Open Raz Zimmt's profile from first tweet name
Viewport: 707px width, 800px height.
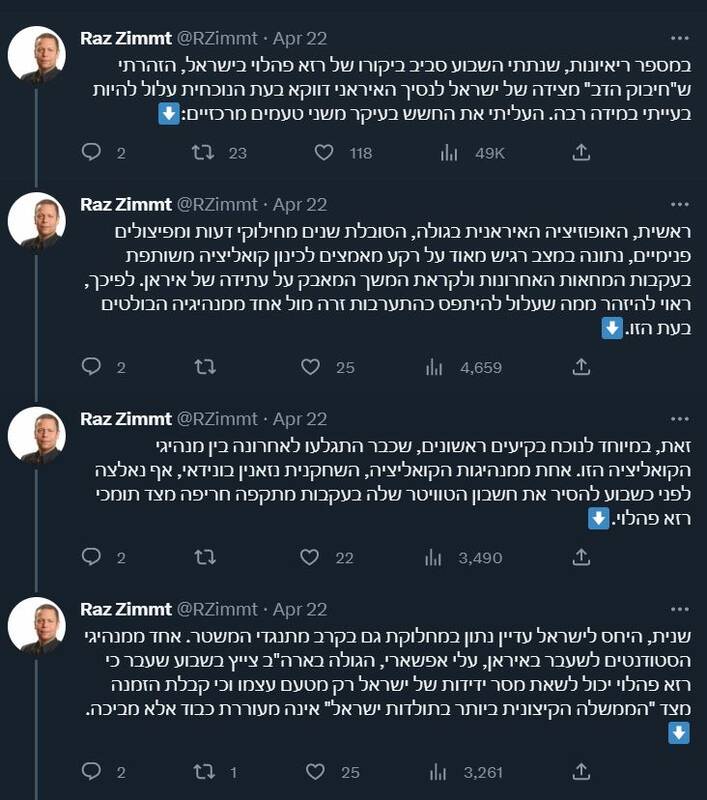coord(125,38)
